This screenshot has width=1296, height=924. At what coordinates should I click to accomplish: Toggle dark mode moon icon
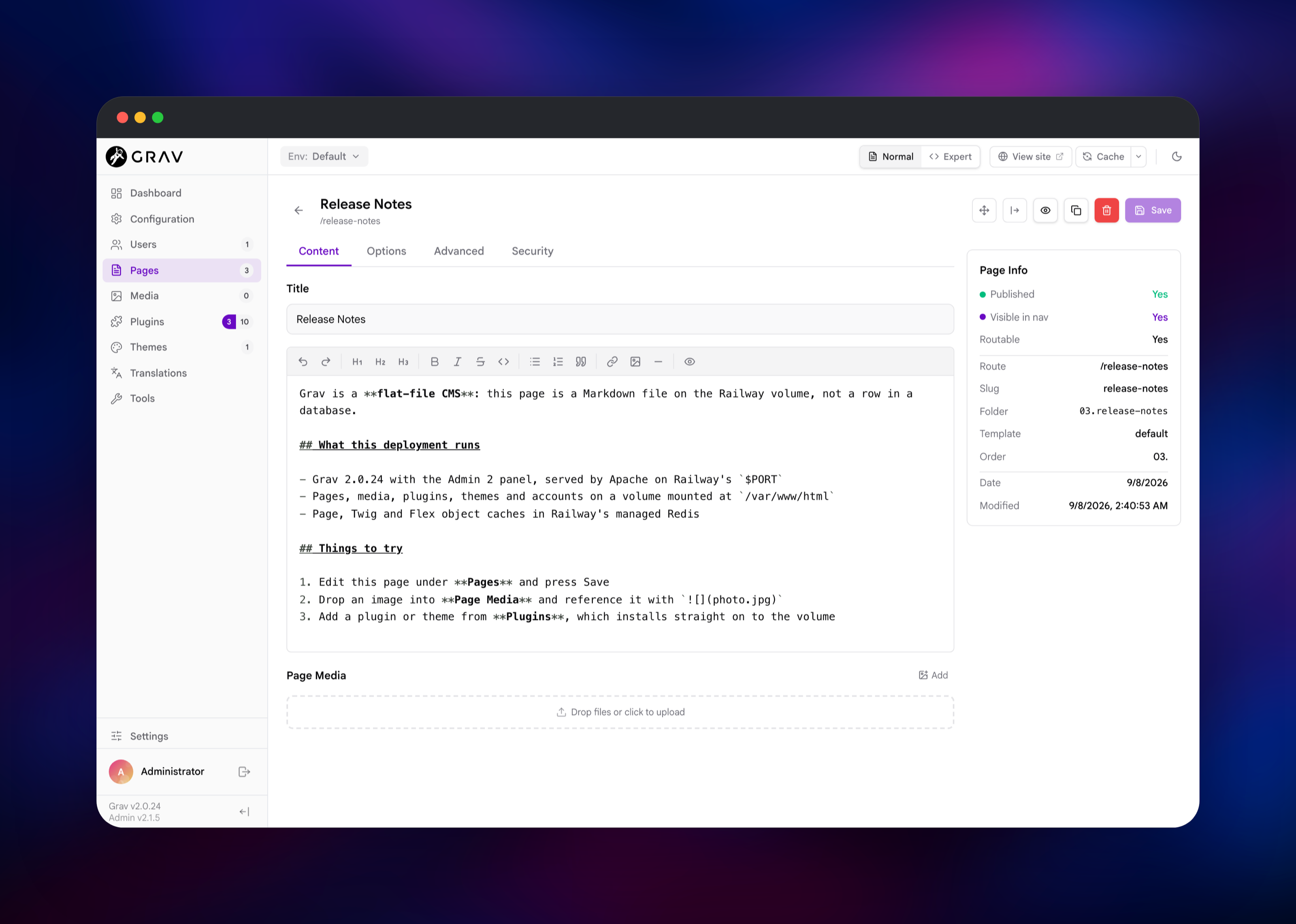(x=1177, y=156)
